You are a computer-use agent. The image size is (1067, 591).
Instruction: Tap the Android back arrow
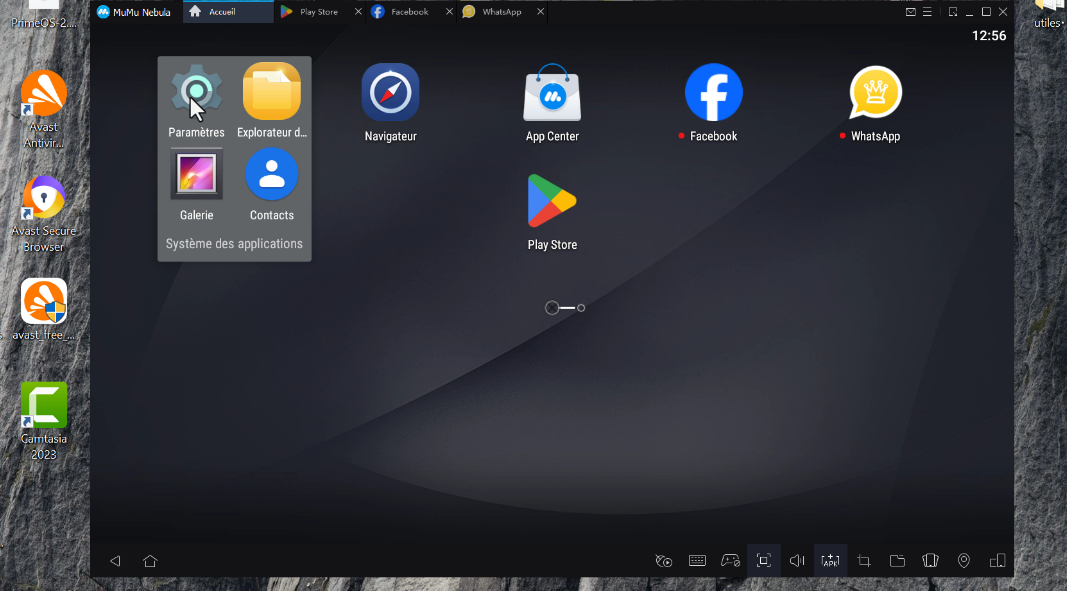[x=115, y=561]
